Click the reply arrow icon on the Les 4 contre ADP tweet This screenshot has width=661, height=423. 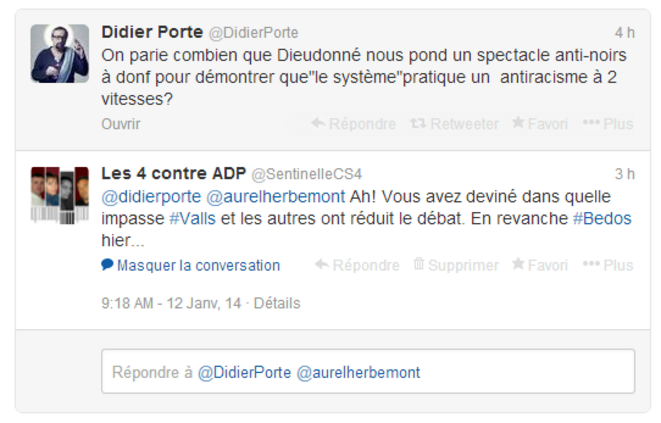(322, 264)
